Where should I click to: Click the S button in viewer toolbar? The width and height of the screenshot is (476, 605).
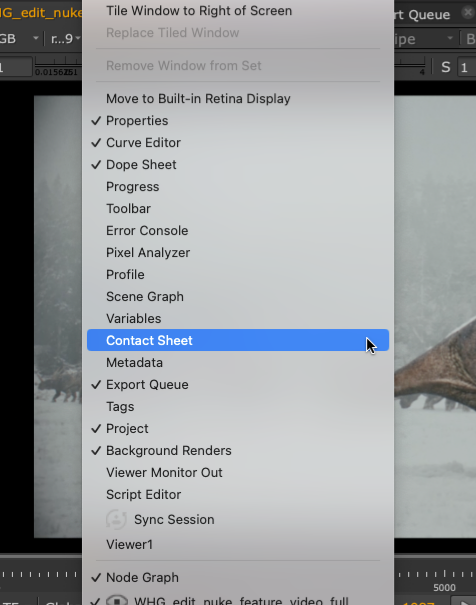[446, 67]
